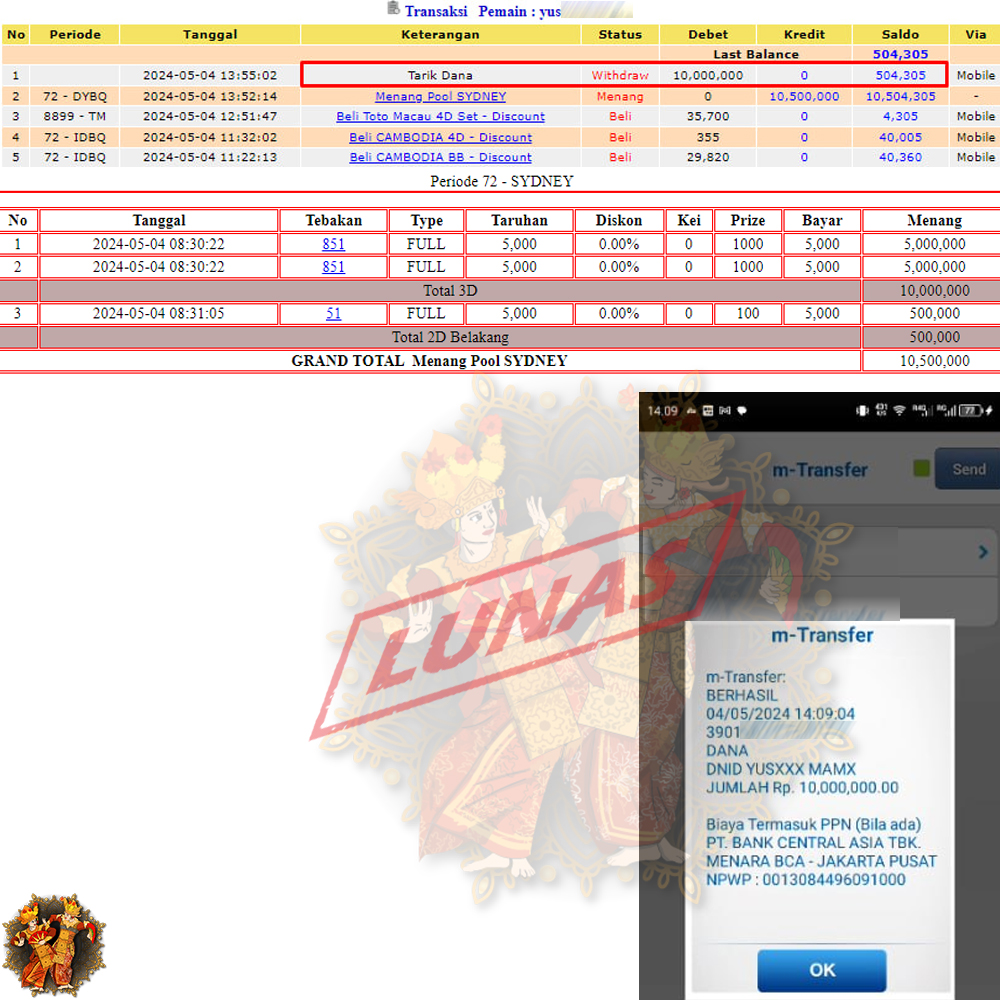Click tebakan 851 link in row 1
Viewport: 1000px width, 1000px height.
pos(333,244)
